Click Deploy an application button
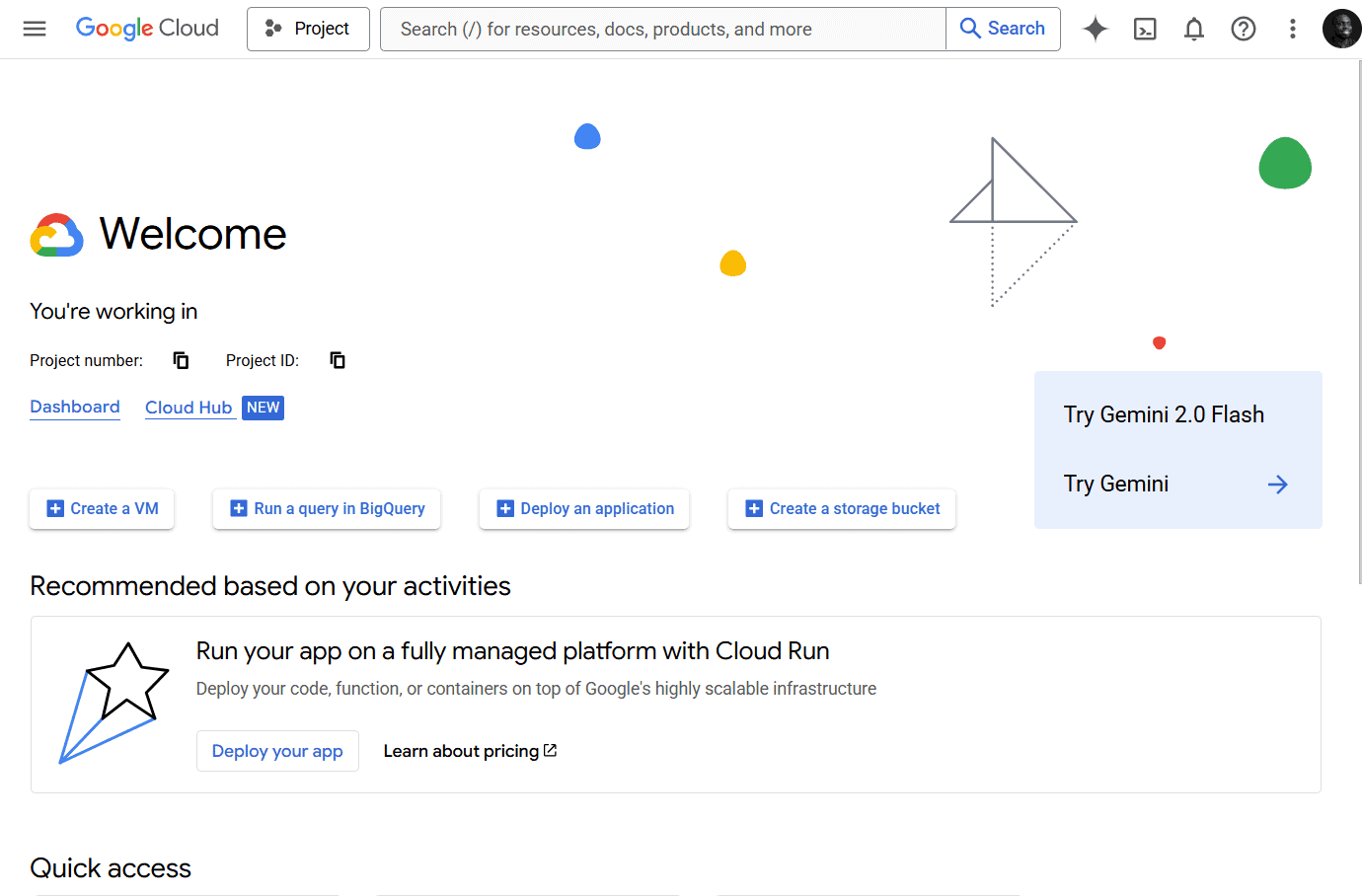1362x896 pixels. tap(584, 509)
